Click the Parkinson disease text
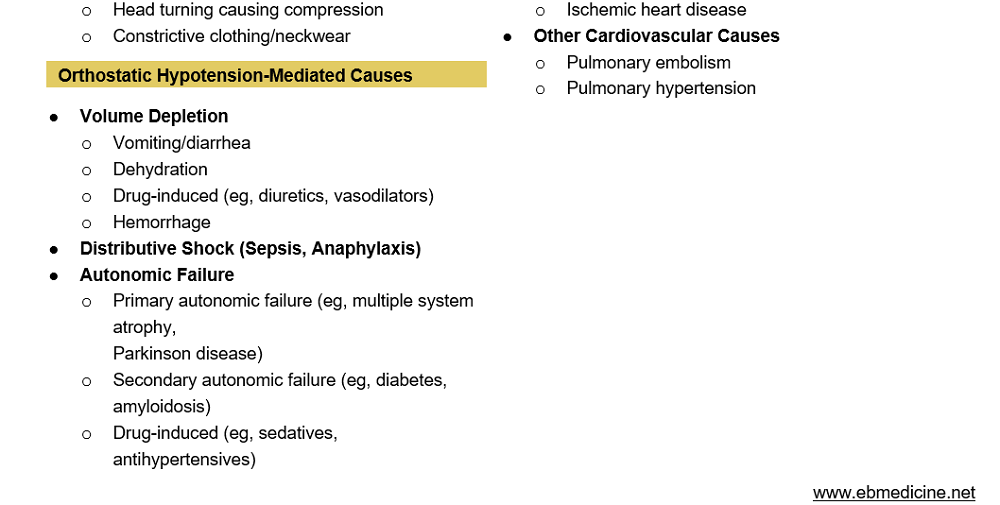The width and height of the screenshot is (1000, 505). 187,353
